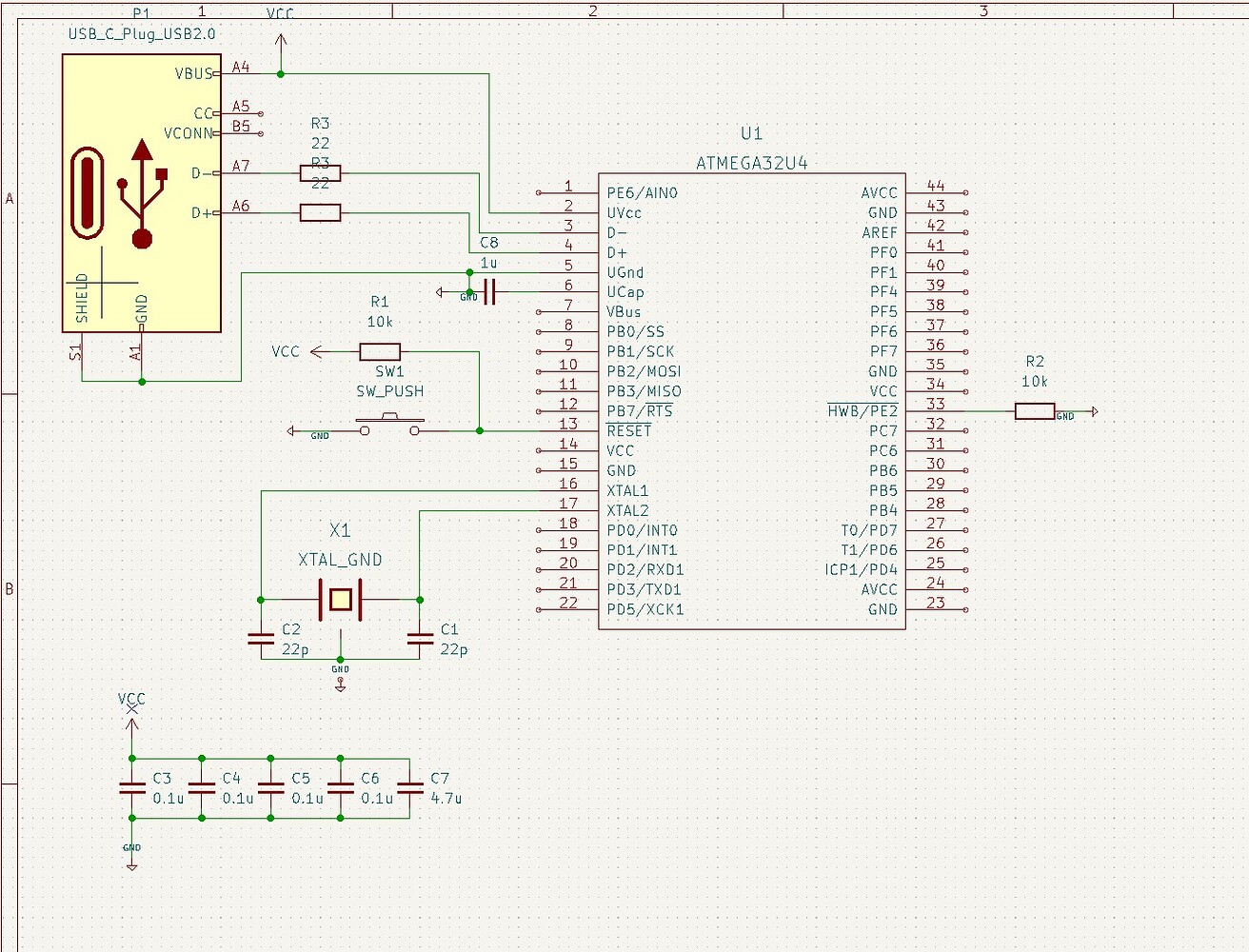The image size is (1249, 952).
Task: Click the C8 reference label
Action: point(489,243)
